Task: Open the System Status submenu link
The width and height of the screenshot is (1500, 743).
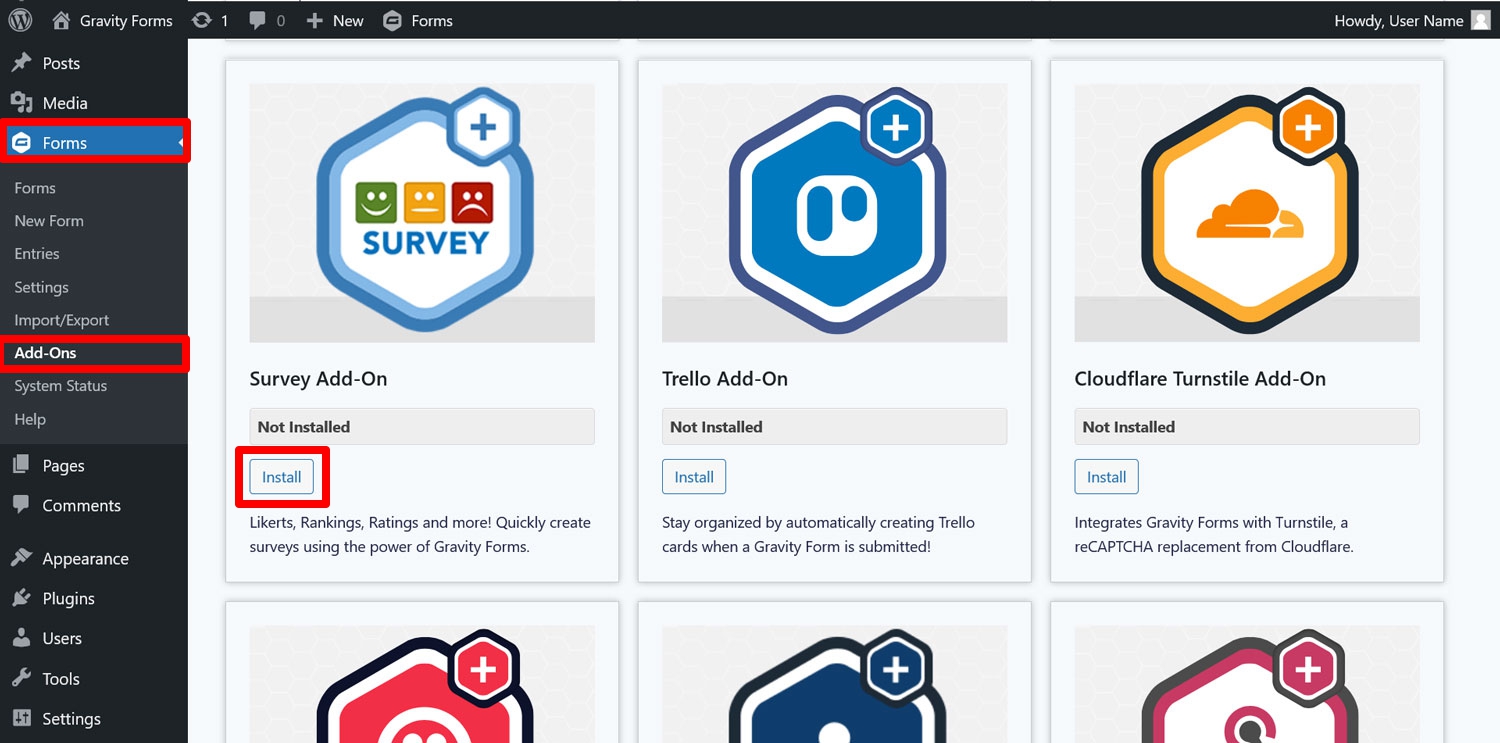Action: click(x=61, y=386)
